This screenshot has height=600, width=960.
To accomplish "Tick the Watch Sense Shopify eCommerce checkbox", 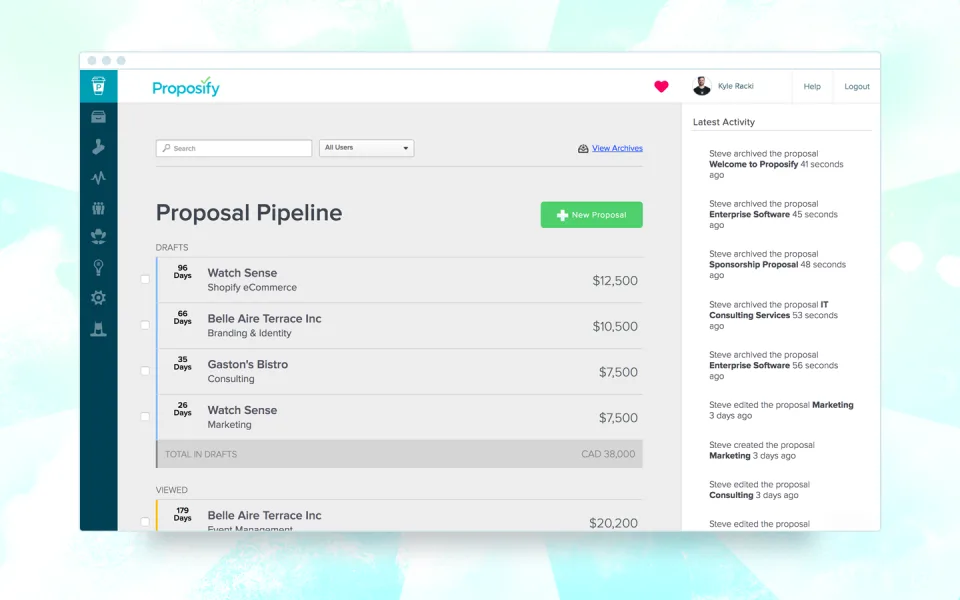I will [145, 279].
